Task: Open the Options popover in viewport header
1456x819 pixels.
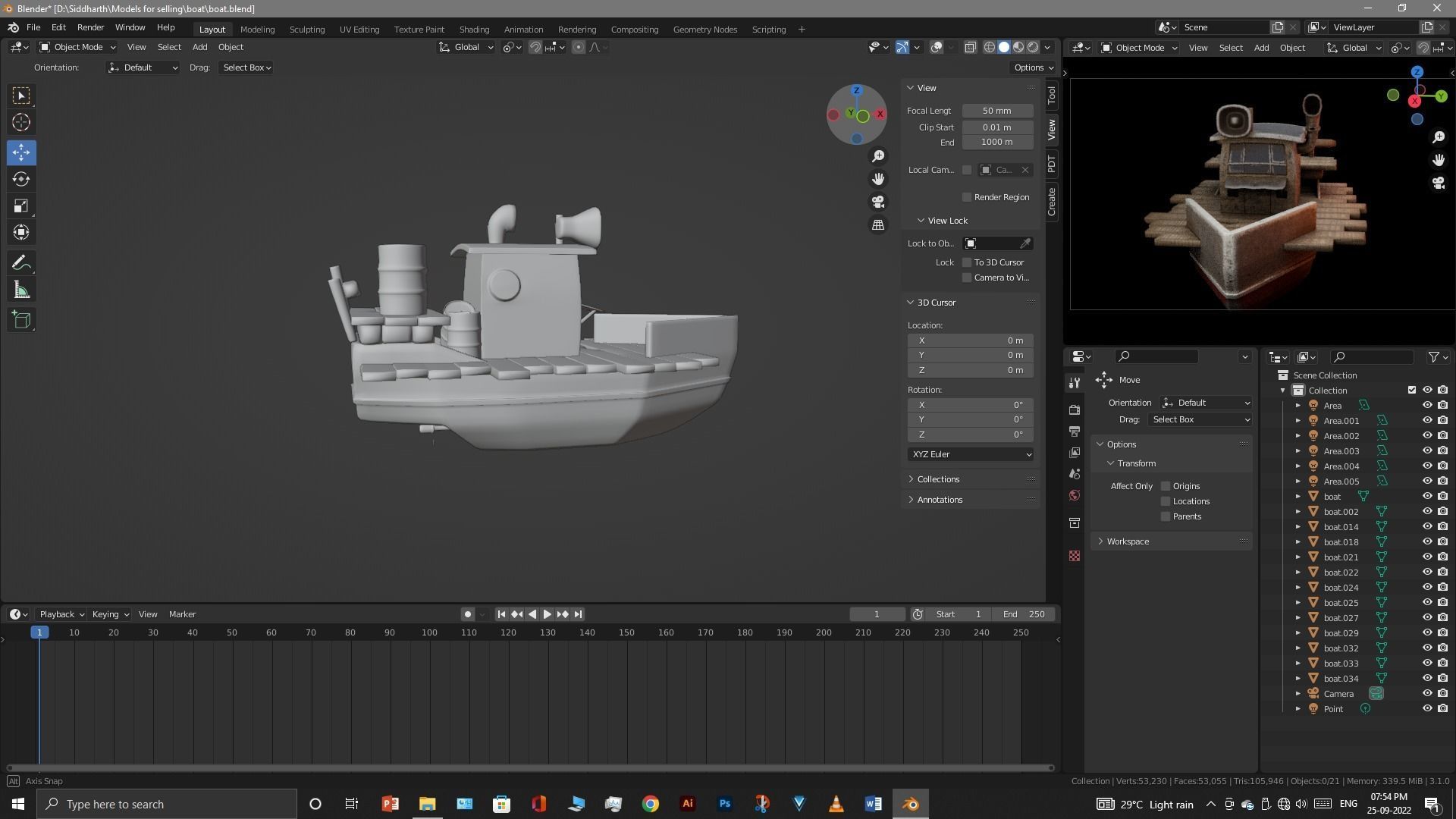Action: (1034, 67)
